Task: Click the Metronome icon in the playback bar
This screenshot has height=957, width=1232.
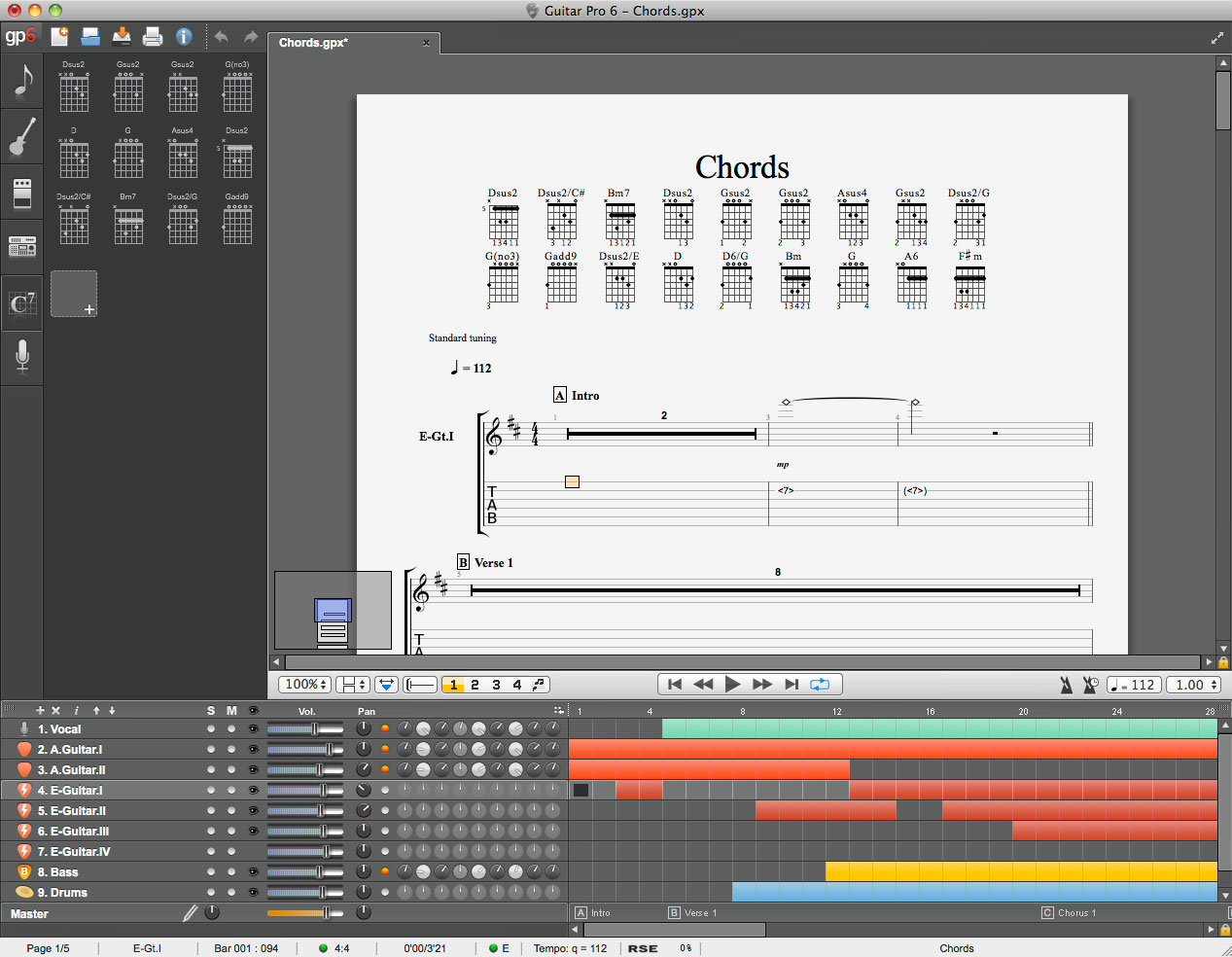Action: pyautogui.click(x=1066, y=685)
